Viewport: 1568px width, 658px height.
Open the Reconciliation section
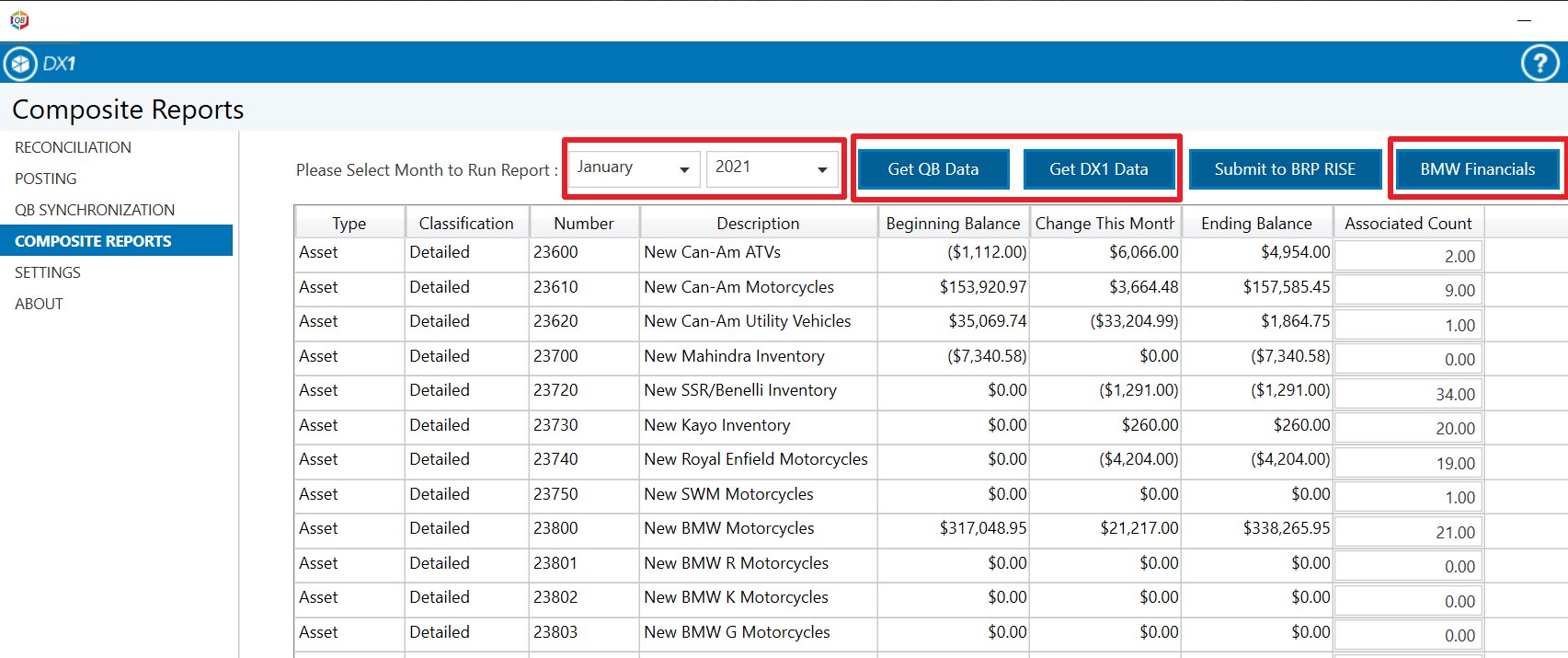[x=73, y=147]
